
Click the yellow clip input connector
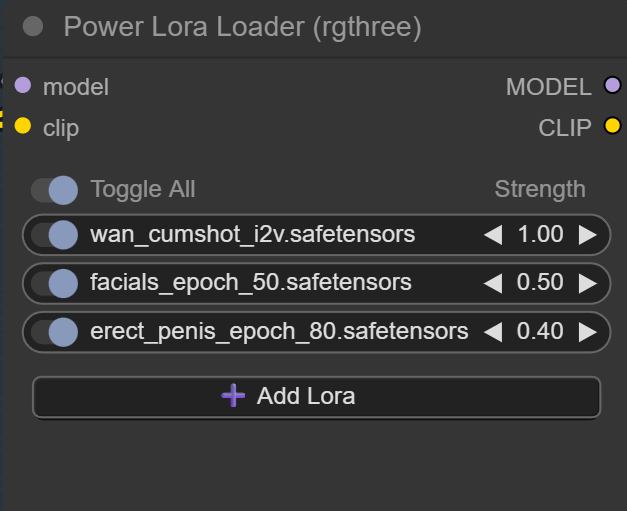23,126
